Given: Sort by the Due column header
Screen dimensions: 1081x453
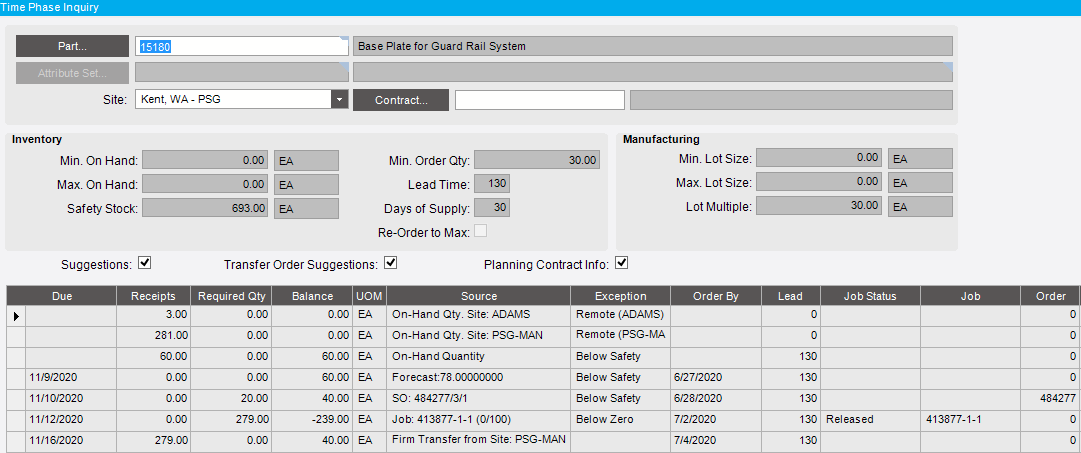Looking at the screenshot, I should coord(62,296).
